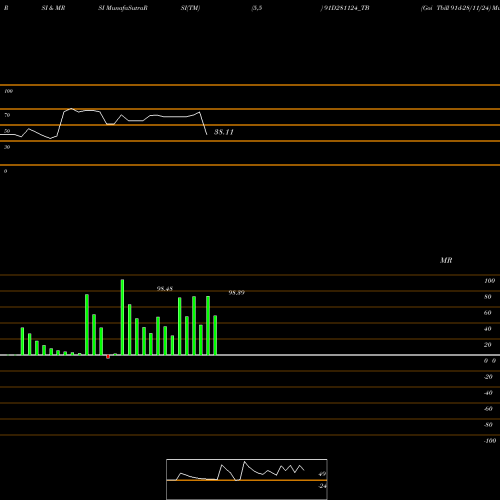The width and height of the screenshot is (500, 500).
Task: Click the RSI value label 38.11
Action: (224, 132)
